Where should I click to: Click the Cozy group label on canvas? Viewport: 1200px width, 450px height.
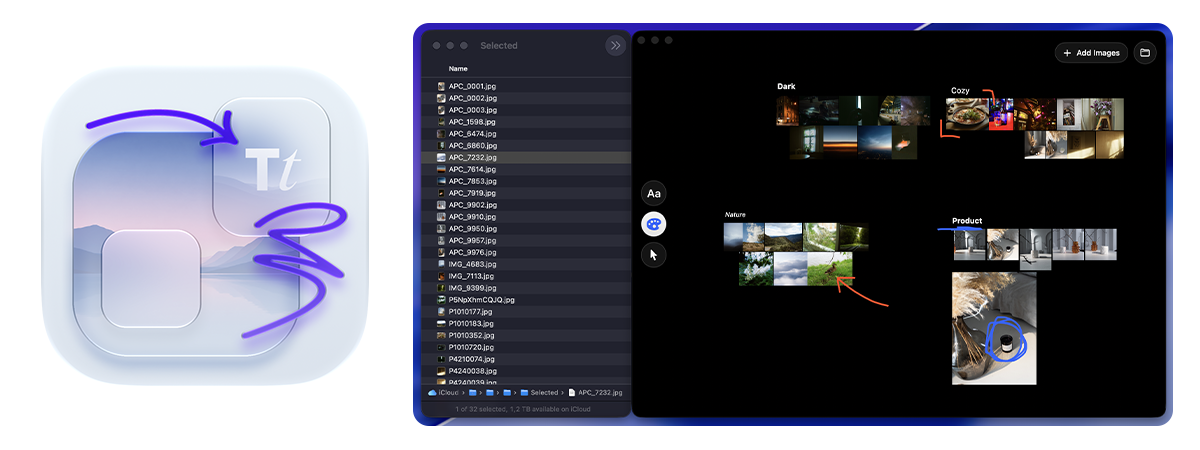click(960, 91)
